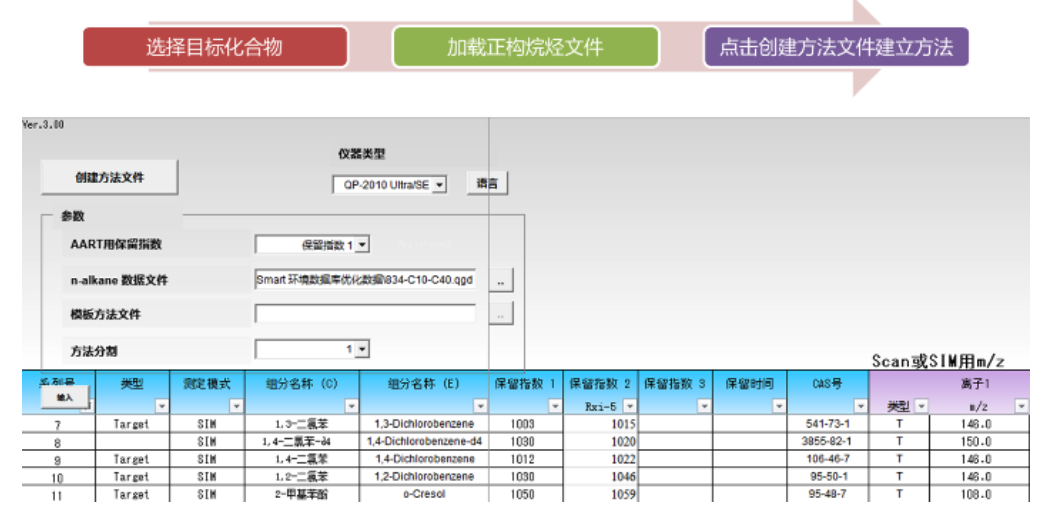This screenshot has height=509, width=1042.
Task: Click the 模板方法文件 path input field
Action: point(365,315)
